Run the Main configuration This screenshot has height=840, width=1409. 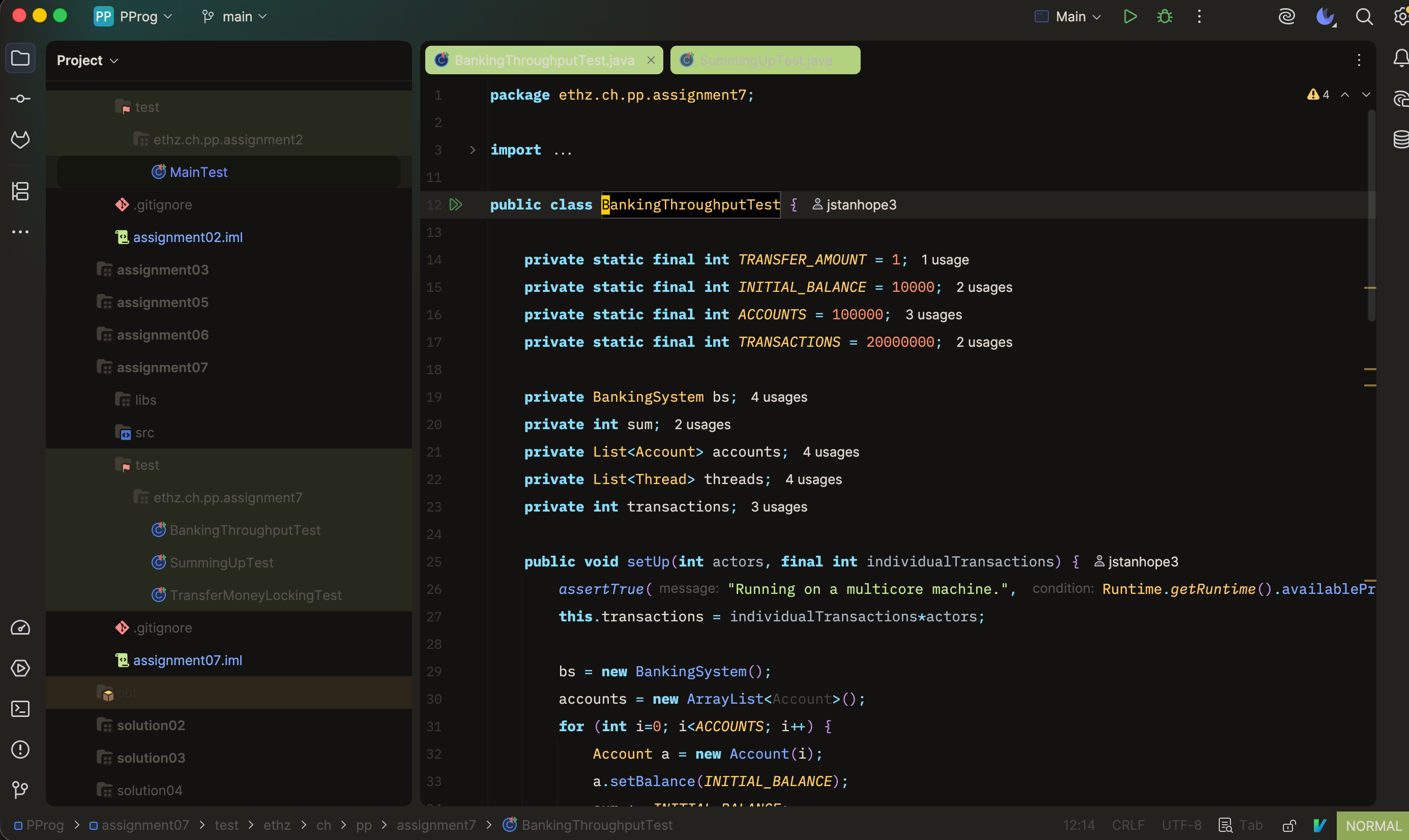click(1130, 16)
